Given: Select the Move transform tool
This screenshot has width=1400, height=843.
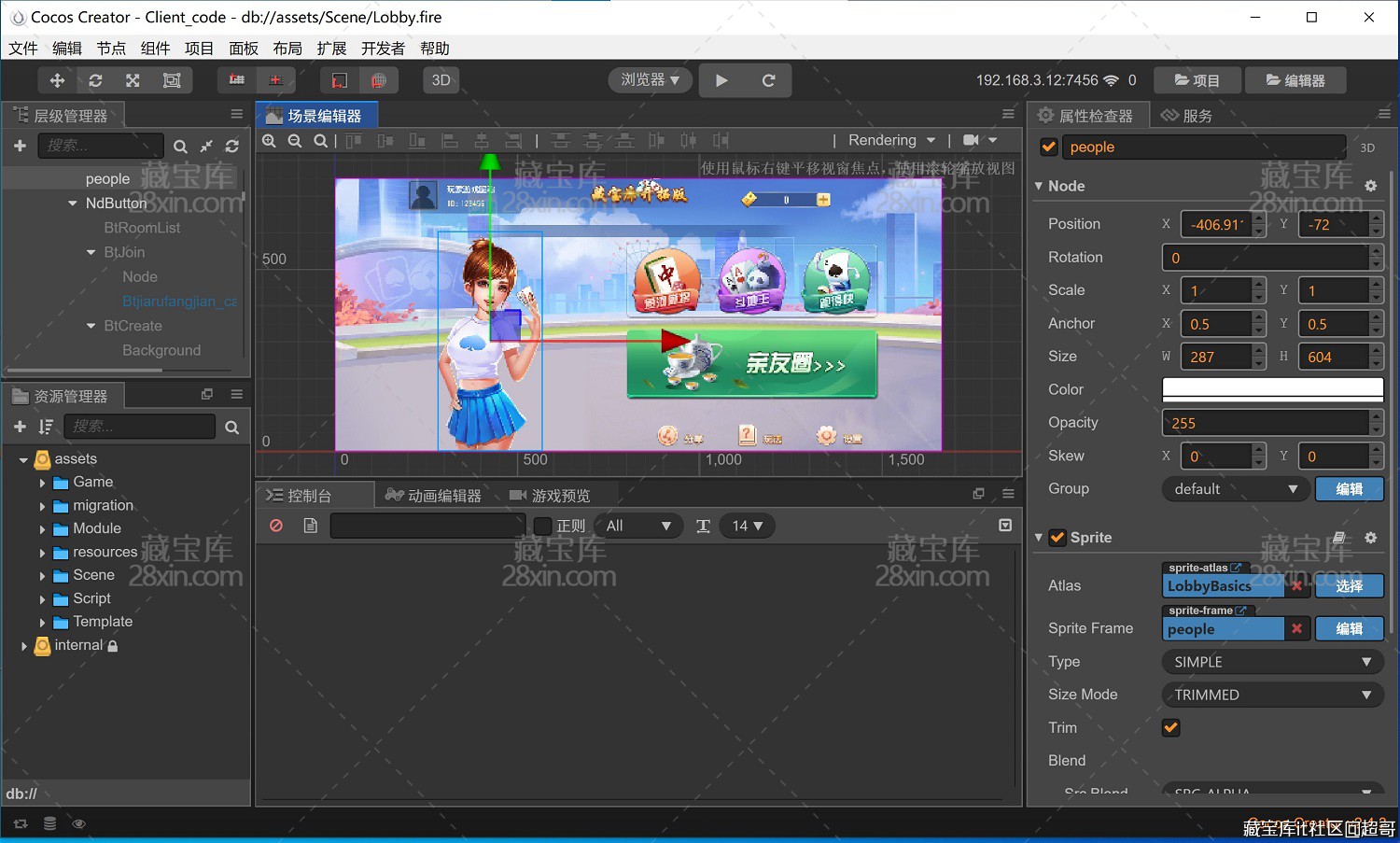Looking at the screenshot, I should (57, 80).
